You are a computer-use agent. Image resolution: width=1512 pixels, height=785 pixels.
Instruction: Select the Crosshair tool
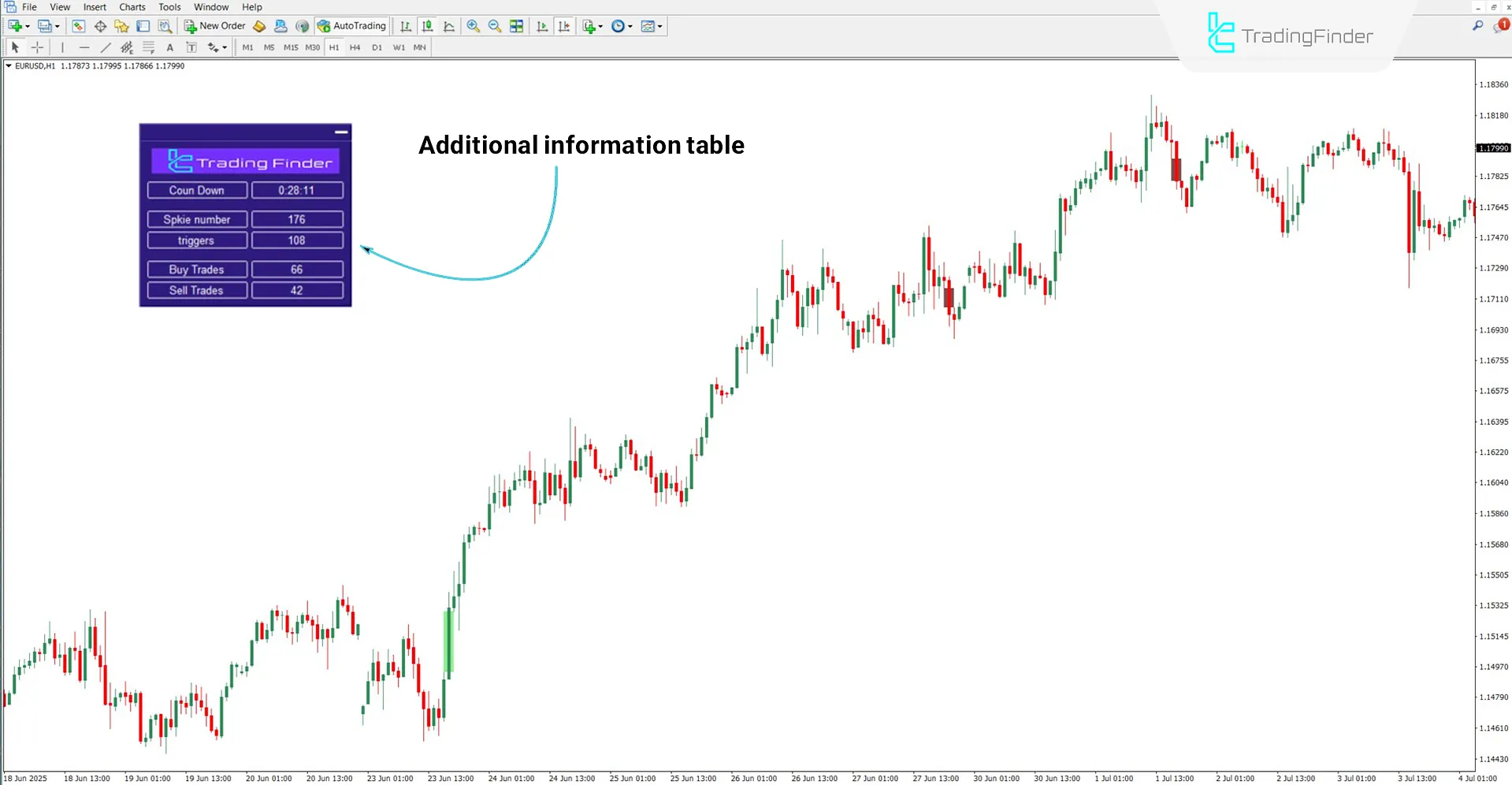coord(37,47)
